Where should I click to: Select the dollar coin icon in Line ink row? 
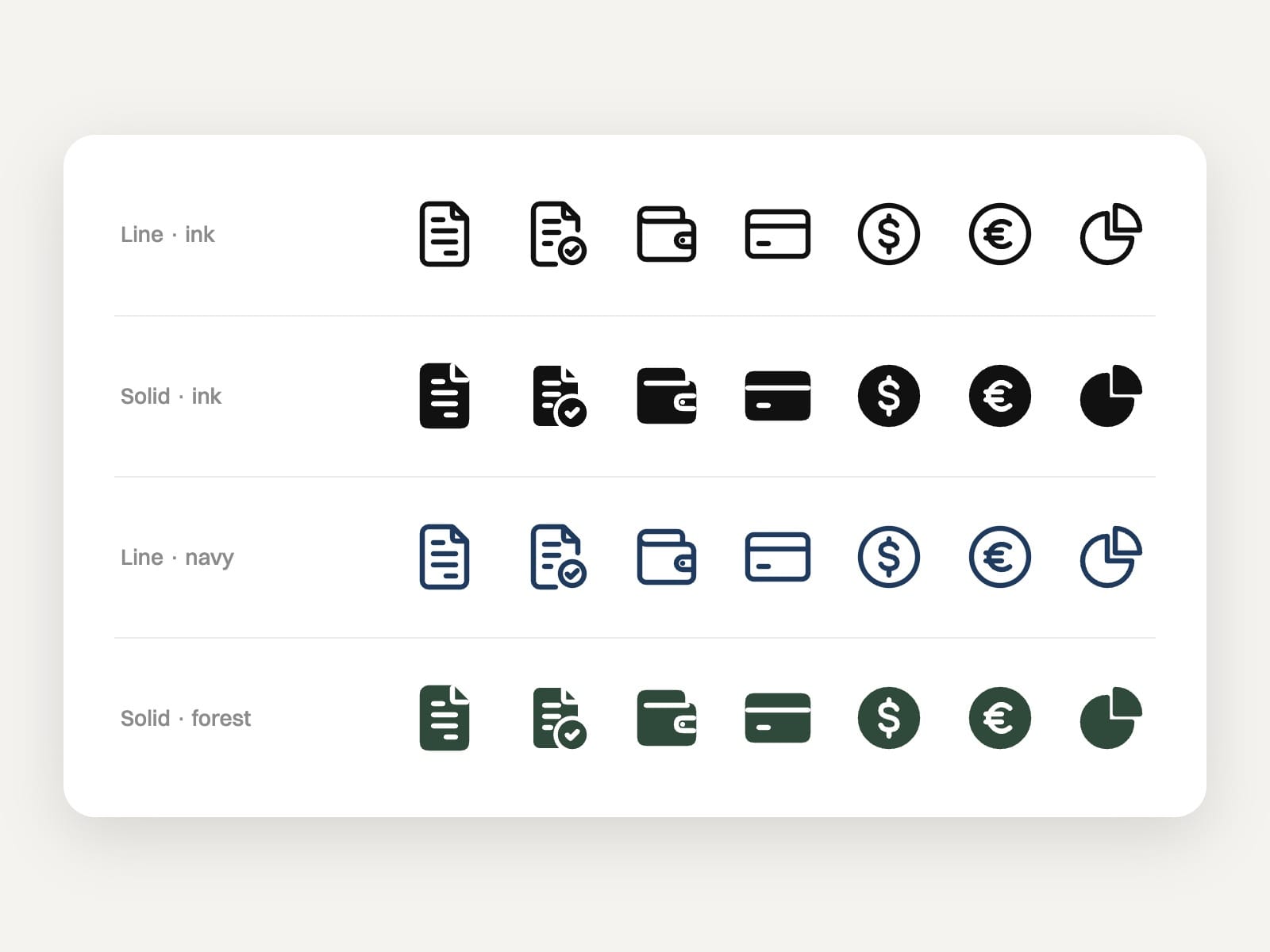tap(889, 234)
